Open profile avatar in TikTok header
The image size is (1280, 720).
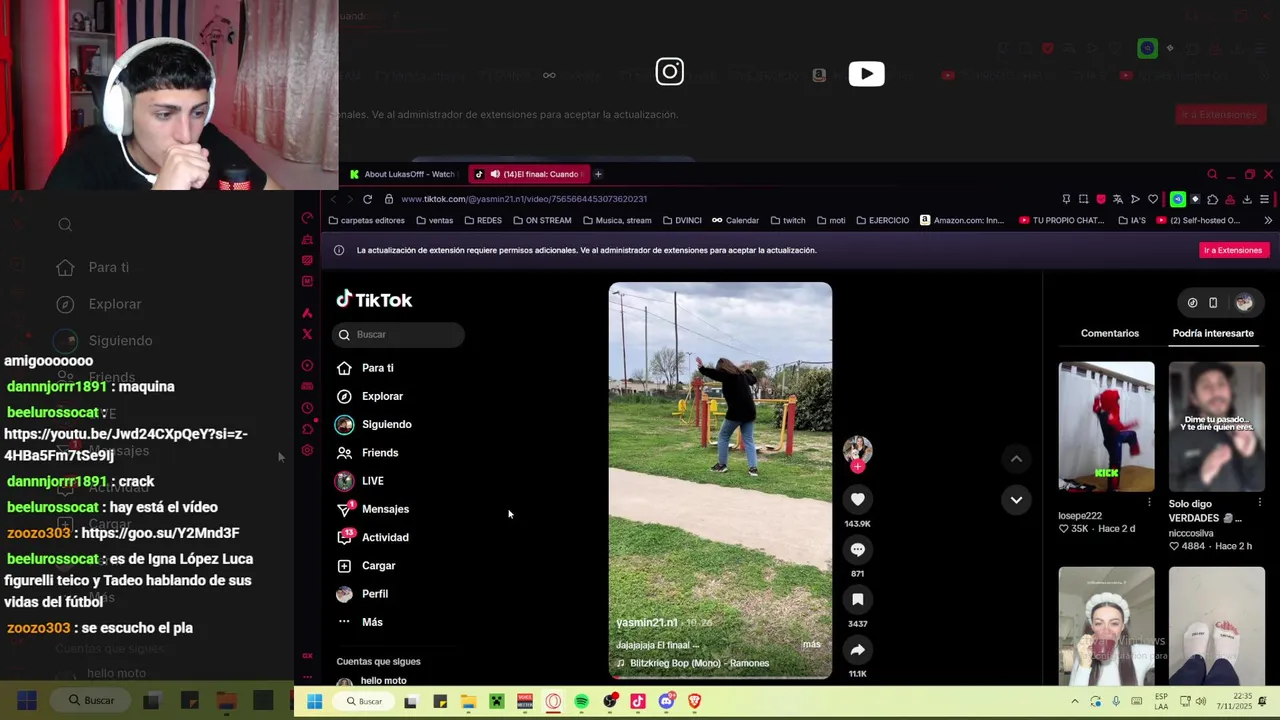pos(1244,303)
